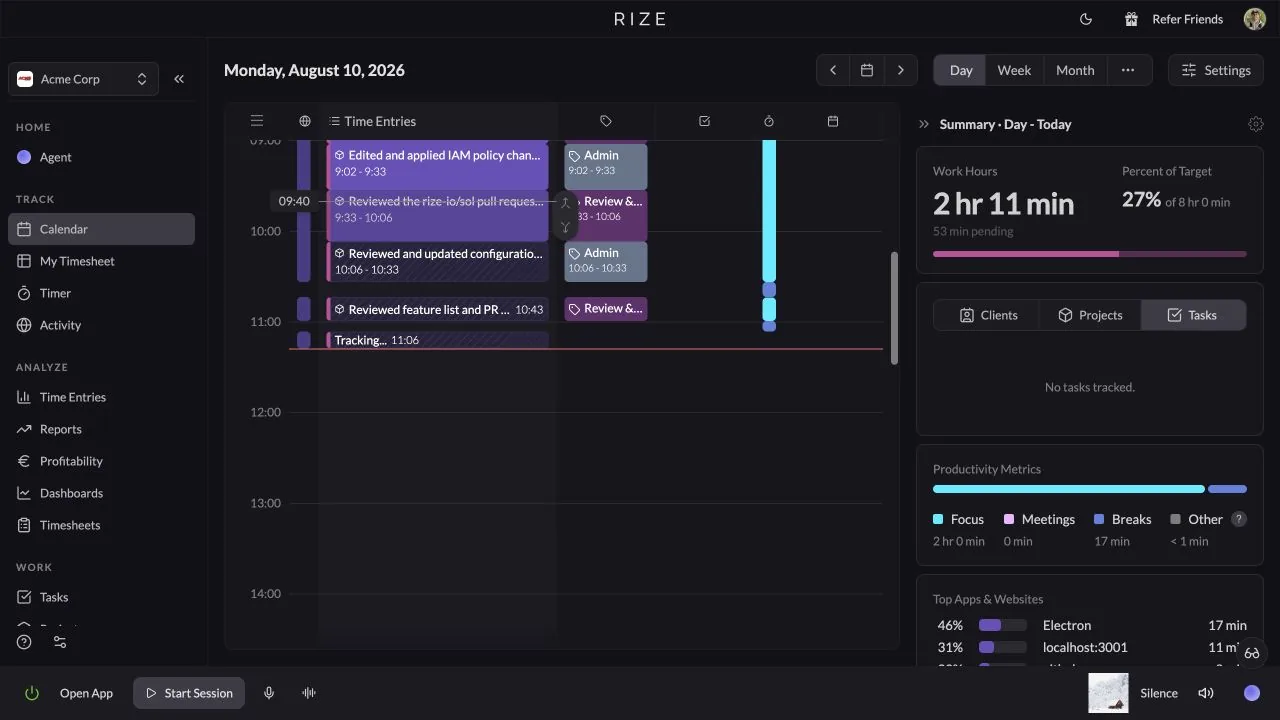Screen dimensions: 1280x720
Task: Click the green power icon
Action: [x=32, y=693]
